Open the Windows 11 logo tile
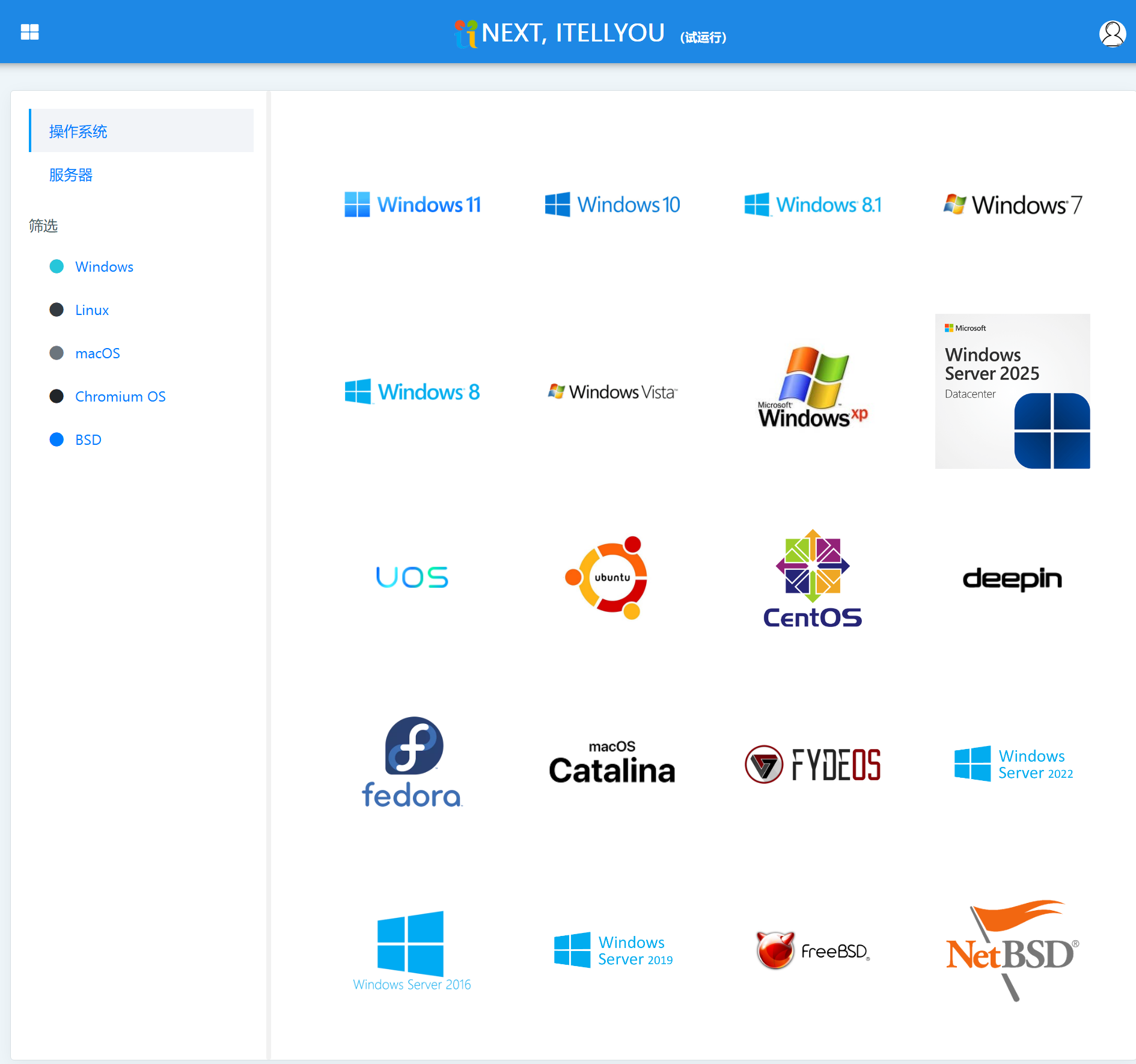This screenshot has height=1064, width=1136. pos(412,204)
